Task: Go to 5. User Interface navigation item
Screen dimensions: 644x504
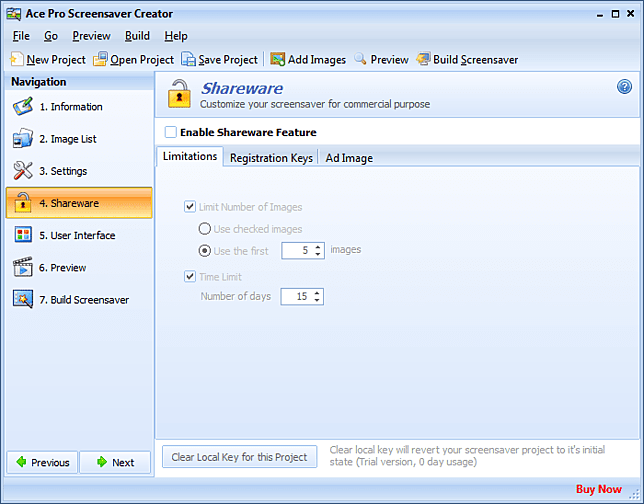Action: (79, 235)
